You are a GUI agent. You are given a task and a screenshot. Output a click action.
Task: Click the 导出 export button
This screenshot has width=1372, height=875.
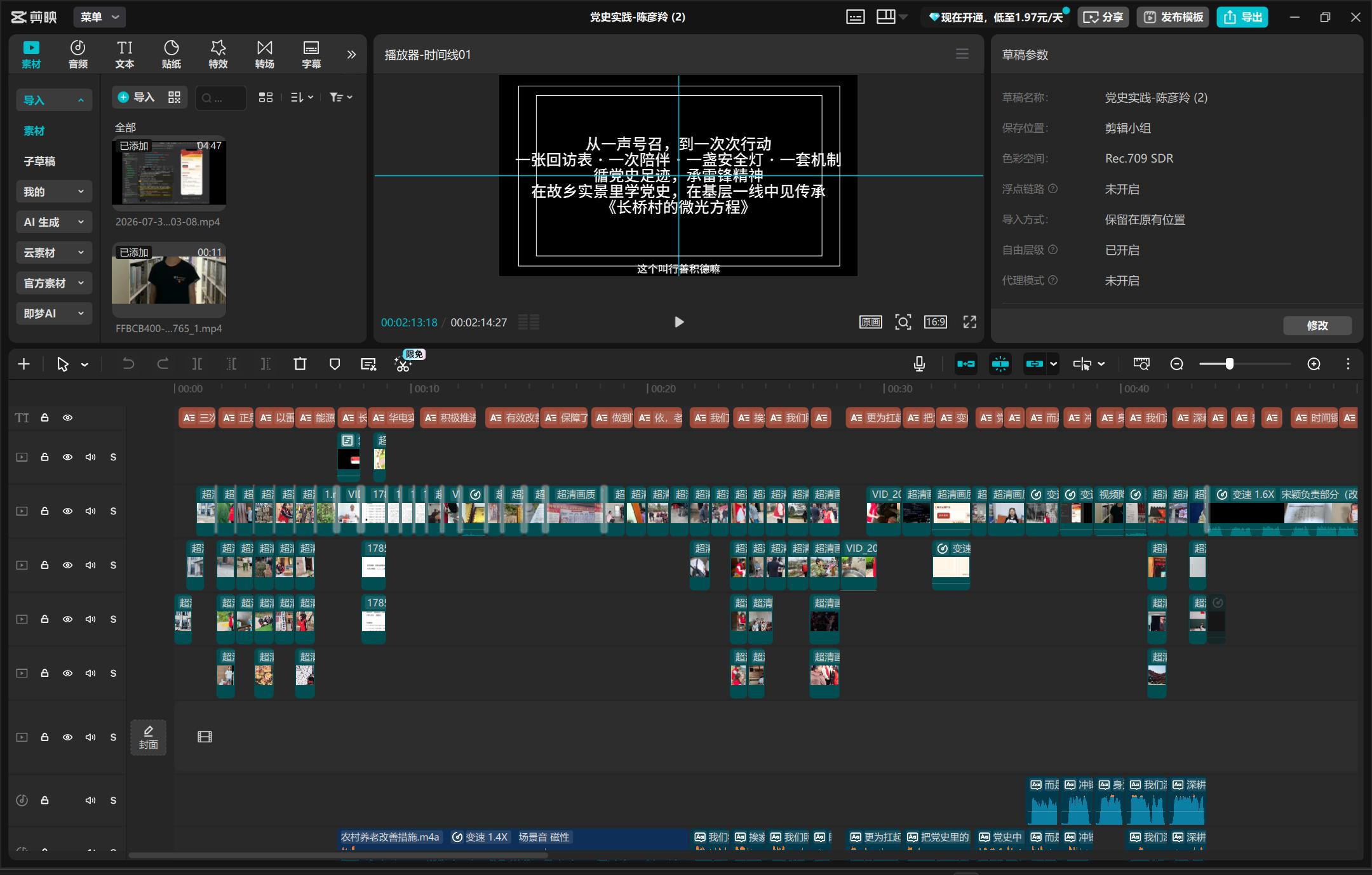point(1242,17)
